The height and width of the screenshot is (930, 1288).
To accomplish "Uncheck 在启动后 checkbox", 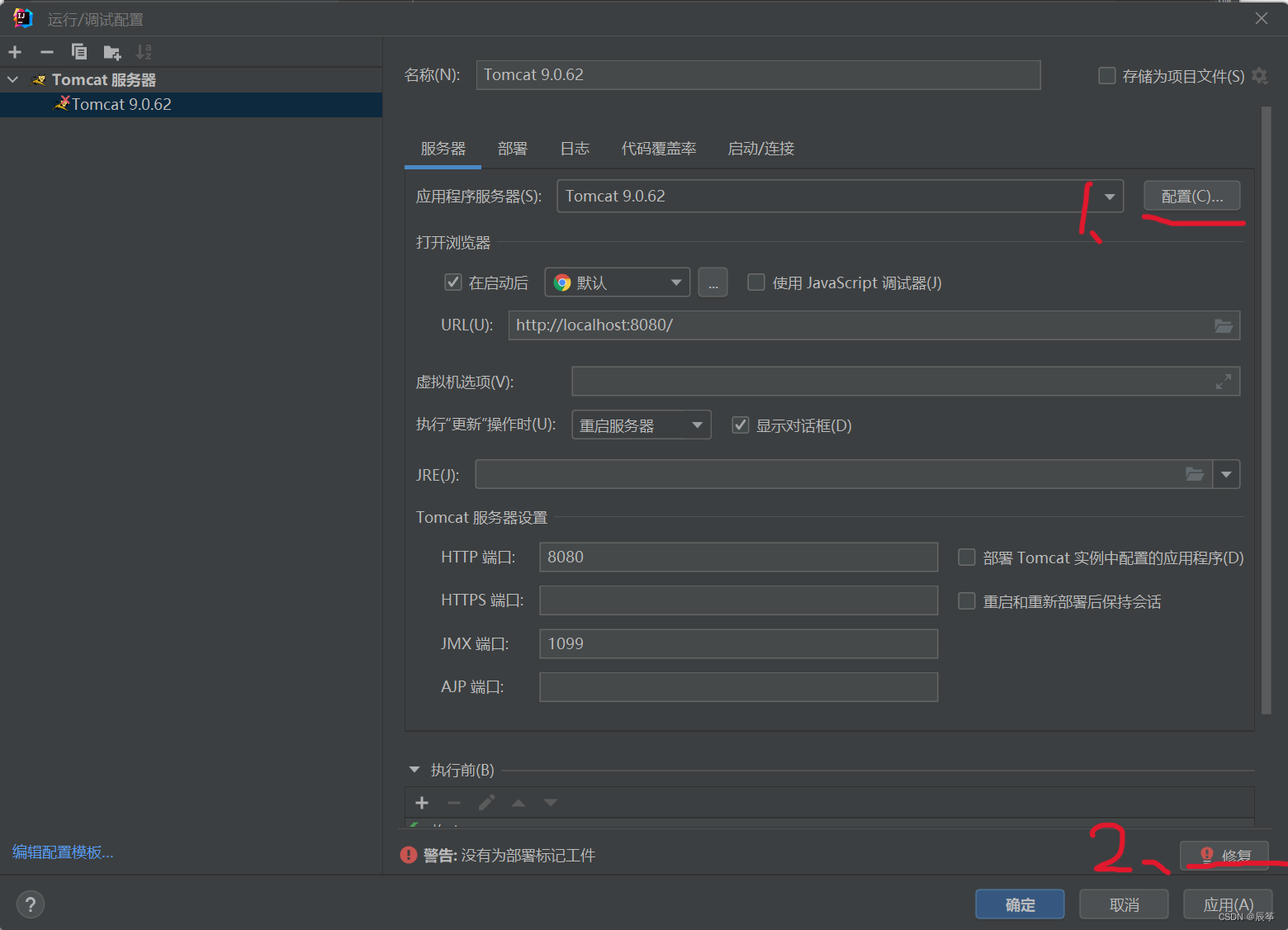I will point(453,282).
